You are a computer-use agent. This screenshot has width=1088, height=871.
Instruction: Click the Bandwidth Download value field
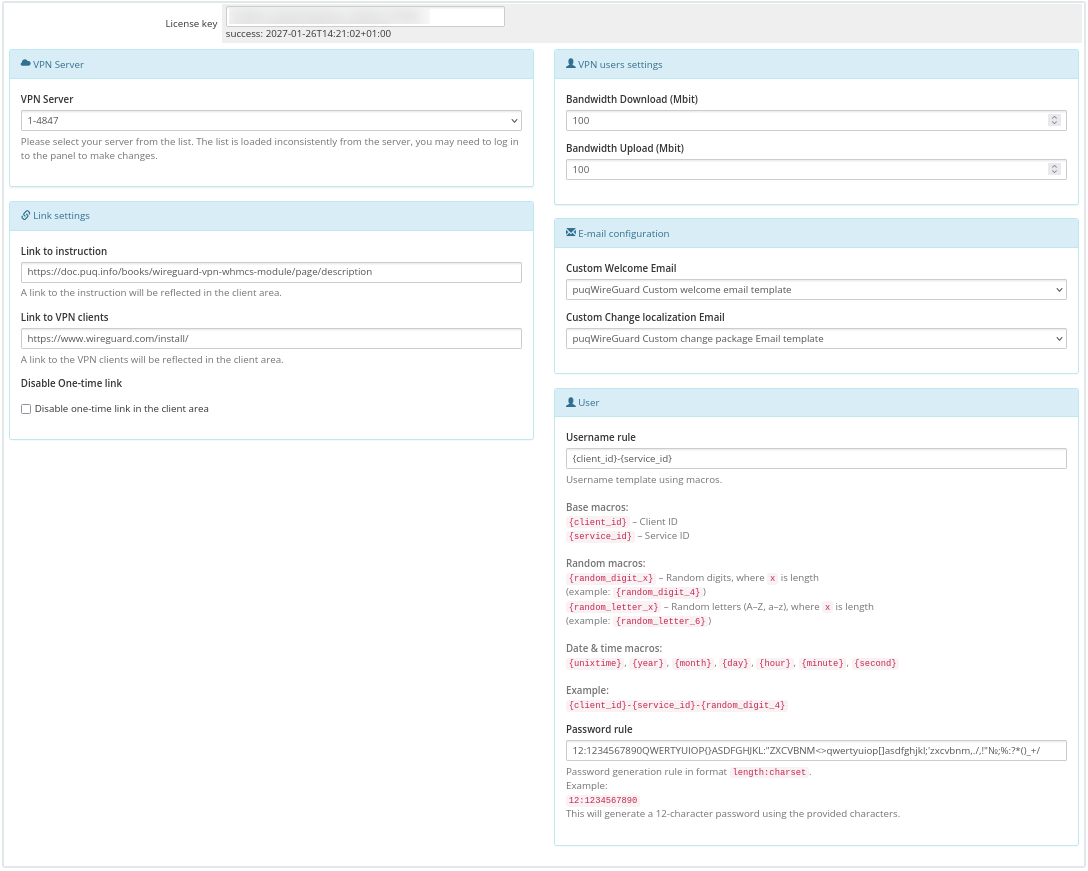805,120
